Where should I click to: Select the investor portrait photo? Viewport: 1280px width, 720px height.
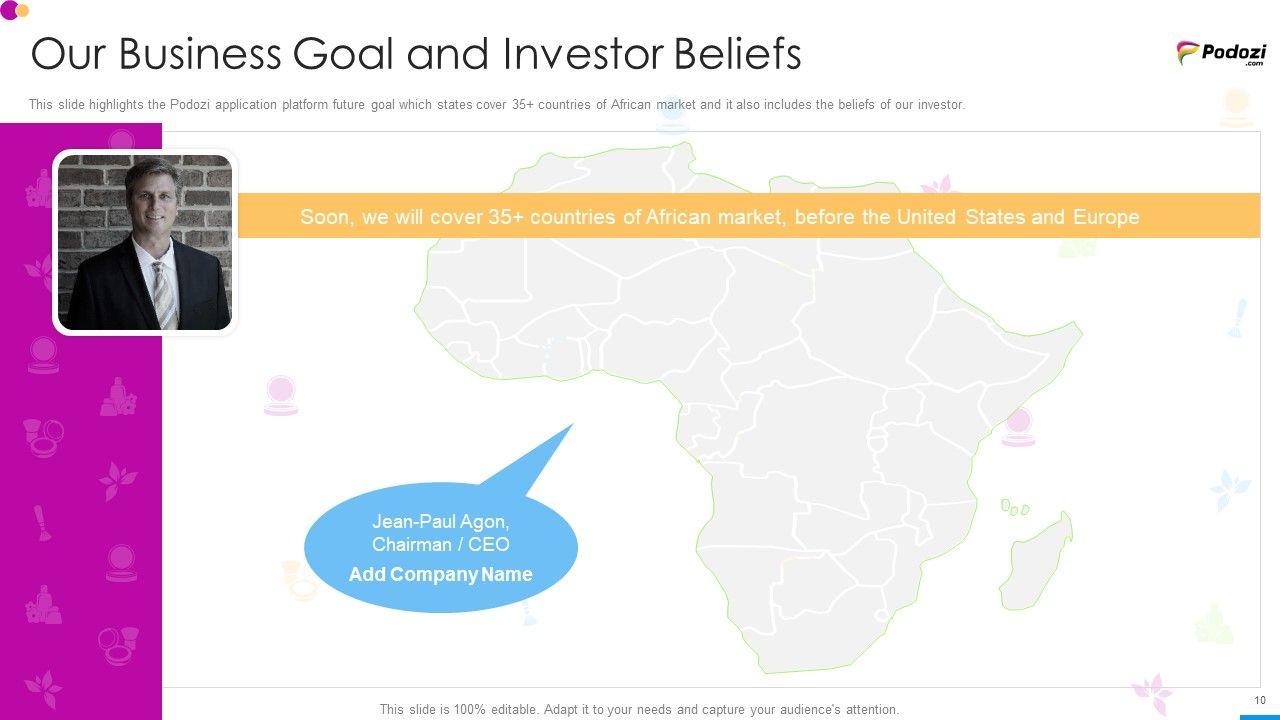click(145, 242)
